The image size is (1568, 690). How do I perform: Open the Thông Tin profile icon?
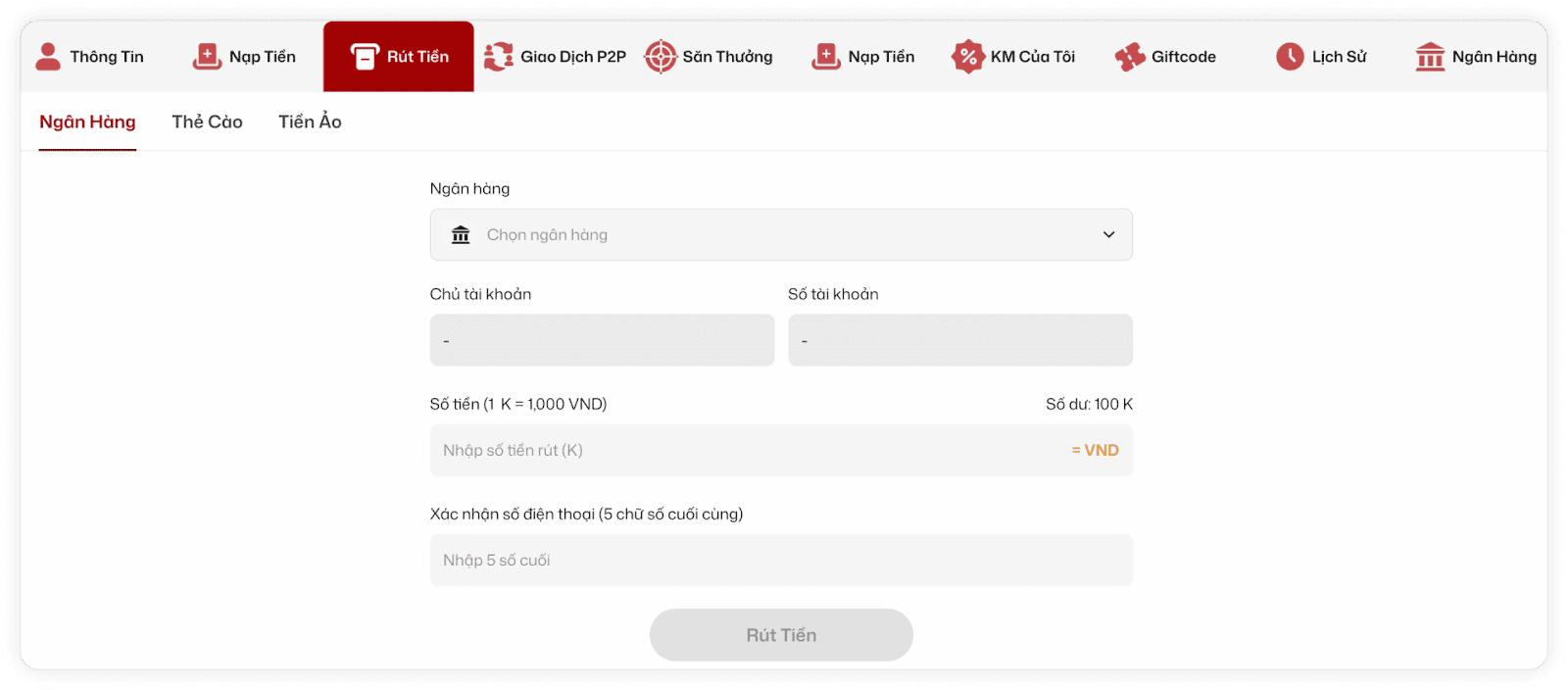tap(48, 57)
